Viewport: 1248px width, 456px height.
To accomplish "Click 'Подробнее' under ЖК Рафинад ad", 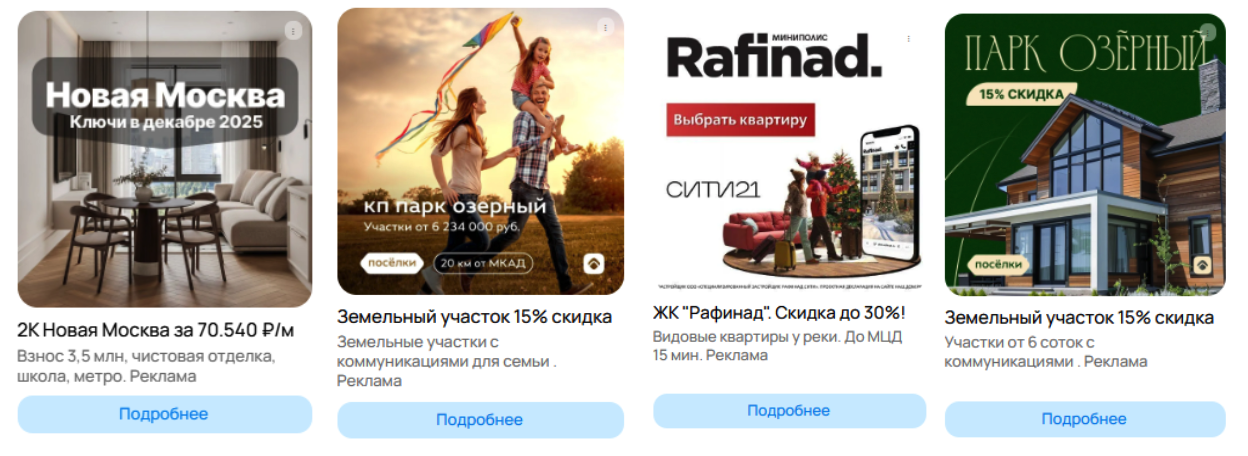I will pyautogui.click(x=789, y=411).
